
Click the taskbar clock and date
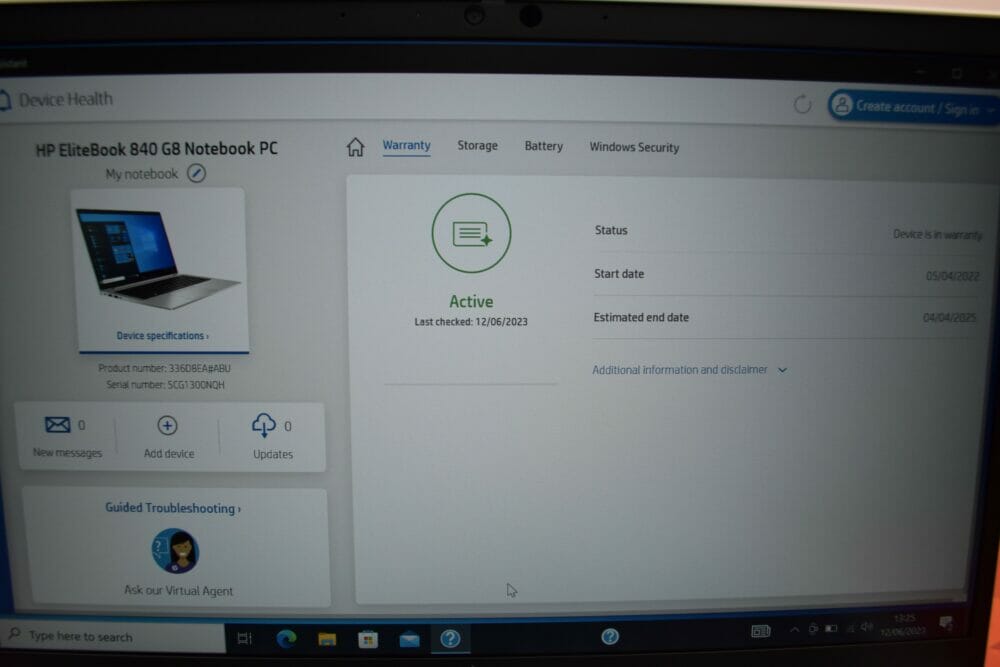902,625
